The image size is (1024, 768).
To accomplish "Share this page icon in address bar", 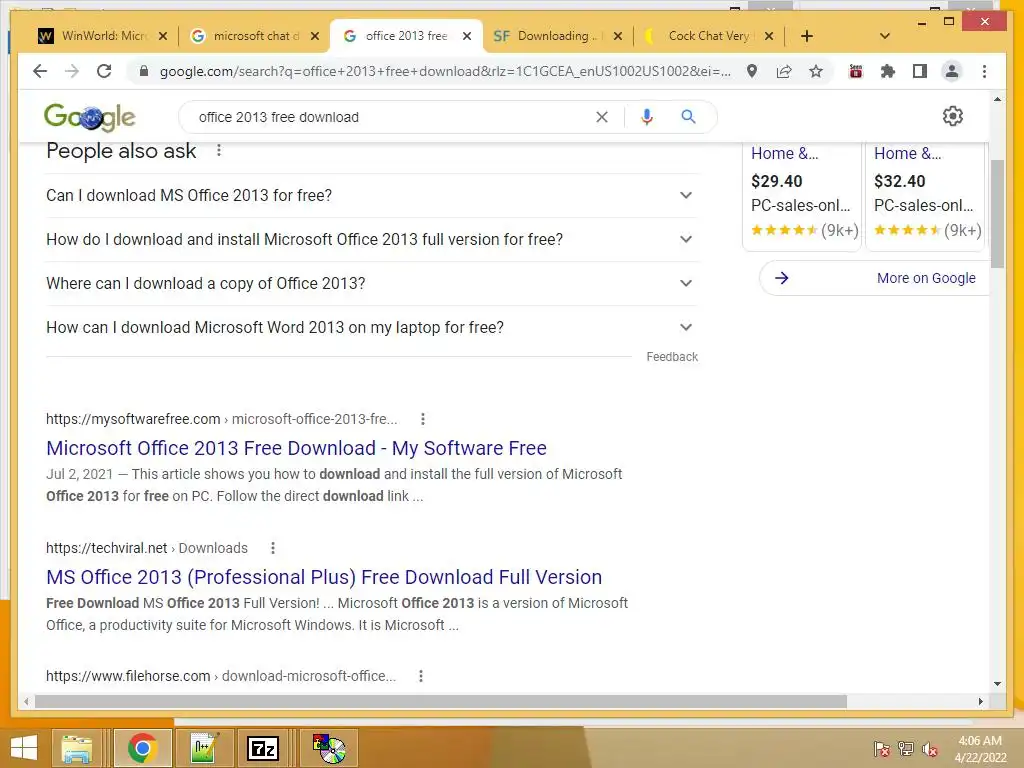I will tap(784, 71).
